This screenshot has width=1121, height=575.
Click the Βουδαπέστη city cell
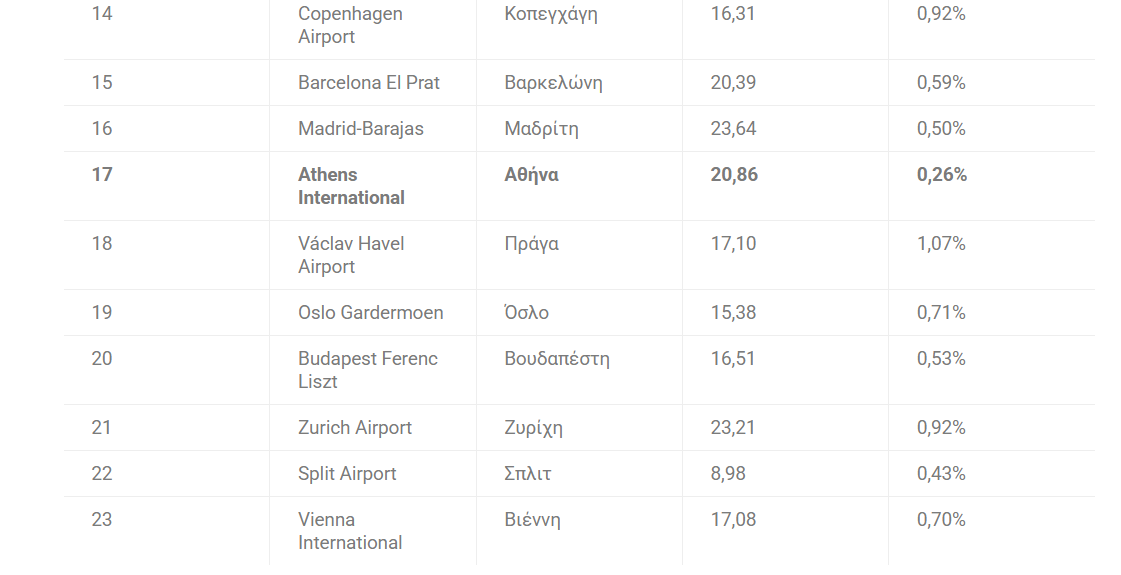pos(556,359)
